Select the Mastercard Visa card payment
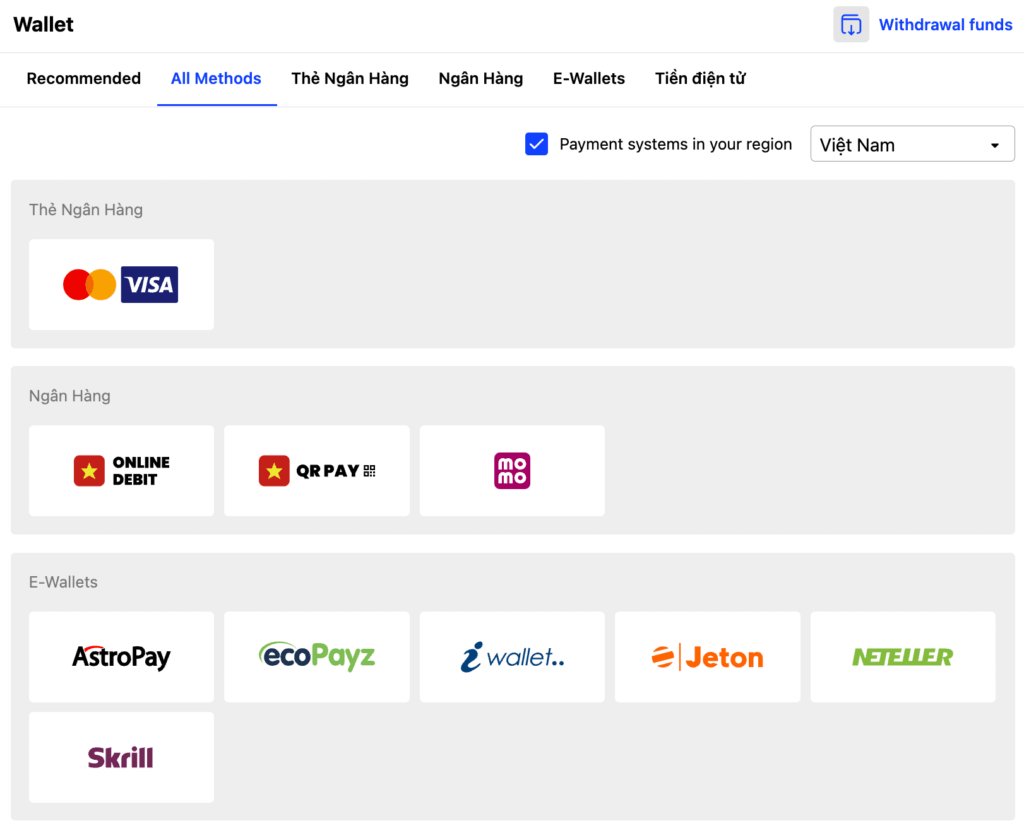 coord(121,285)
